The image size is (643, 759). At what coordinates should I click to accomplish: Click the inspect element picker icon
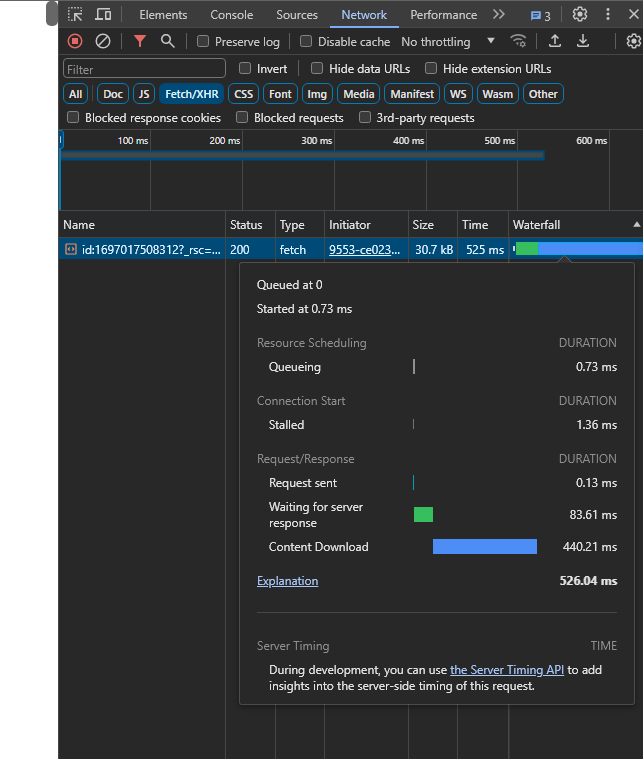pyautogui.click(x=75, y=15)
